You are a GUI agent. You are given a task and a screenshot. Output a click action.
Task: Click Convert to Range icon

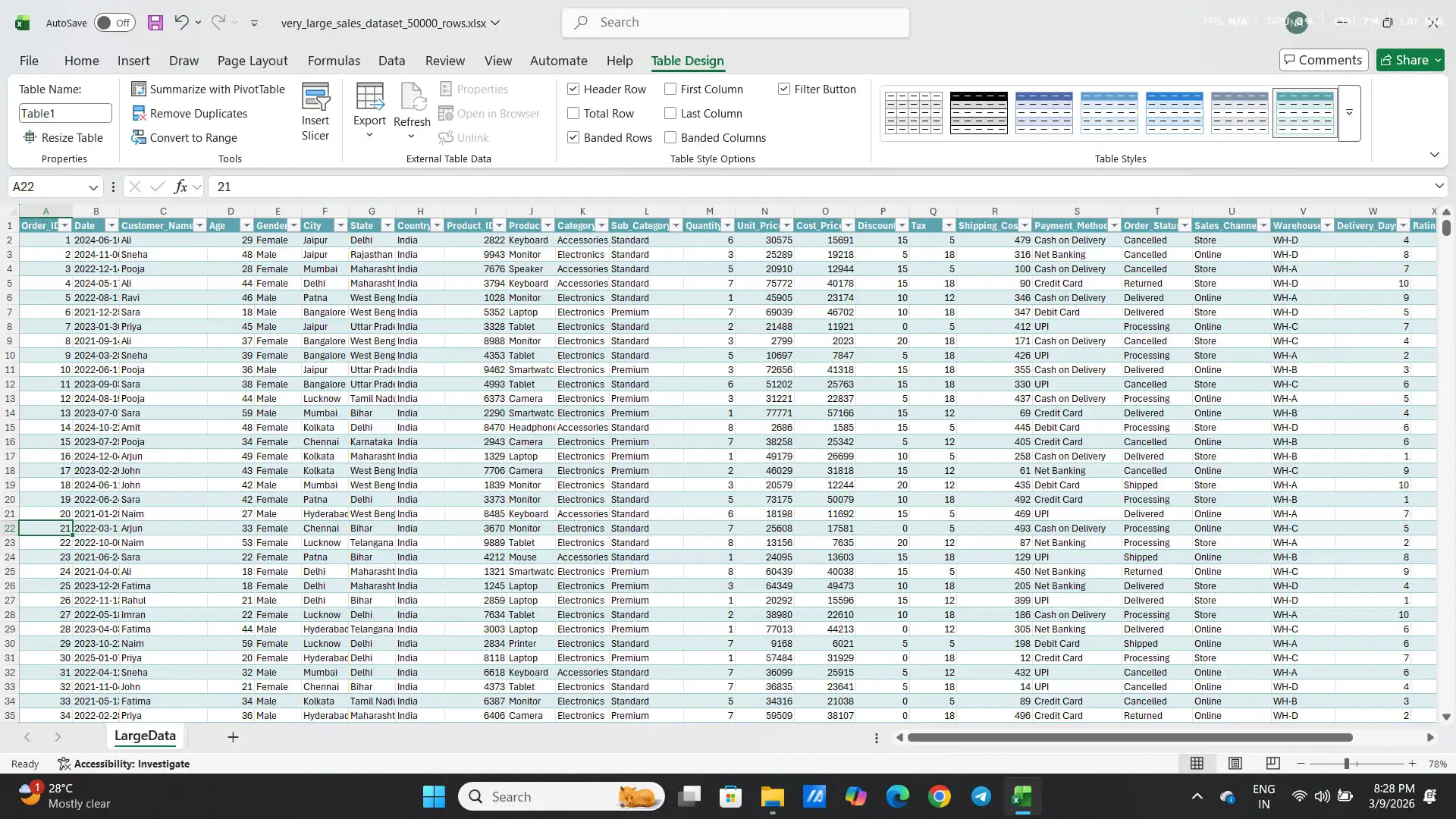tap(139, 138)
